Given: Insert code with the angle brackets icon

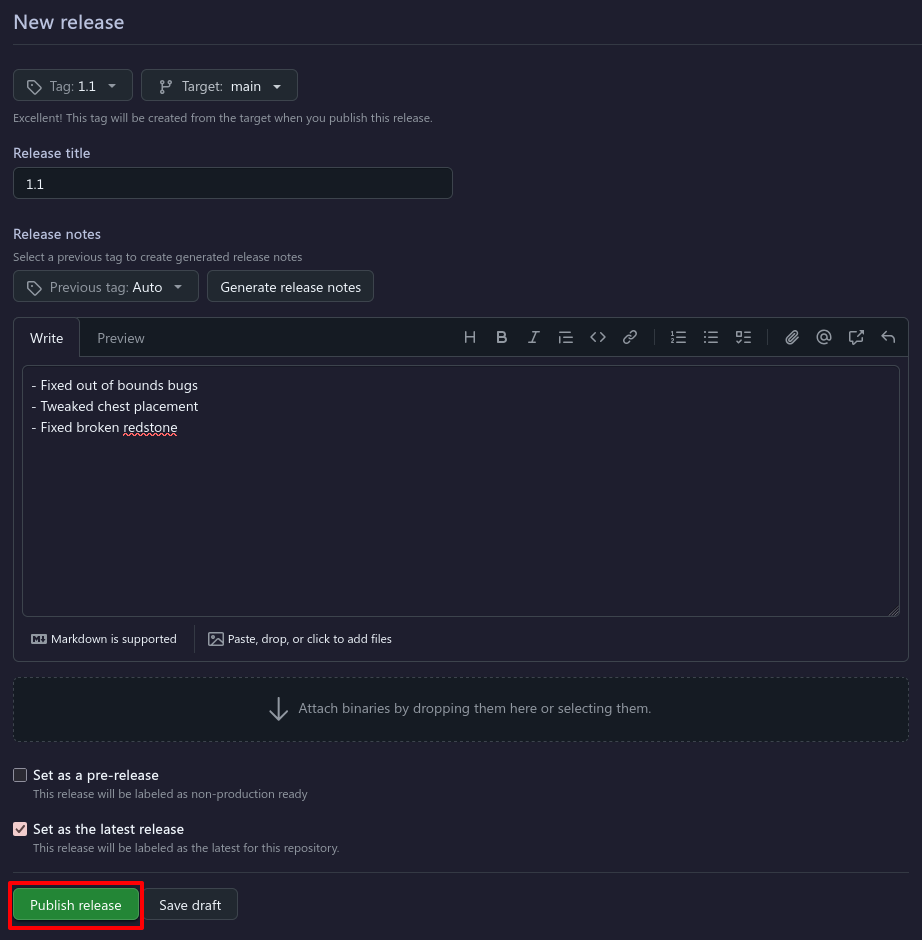Looking at the screenshot, I should [x=598, y=338].
